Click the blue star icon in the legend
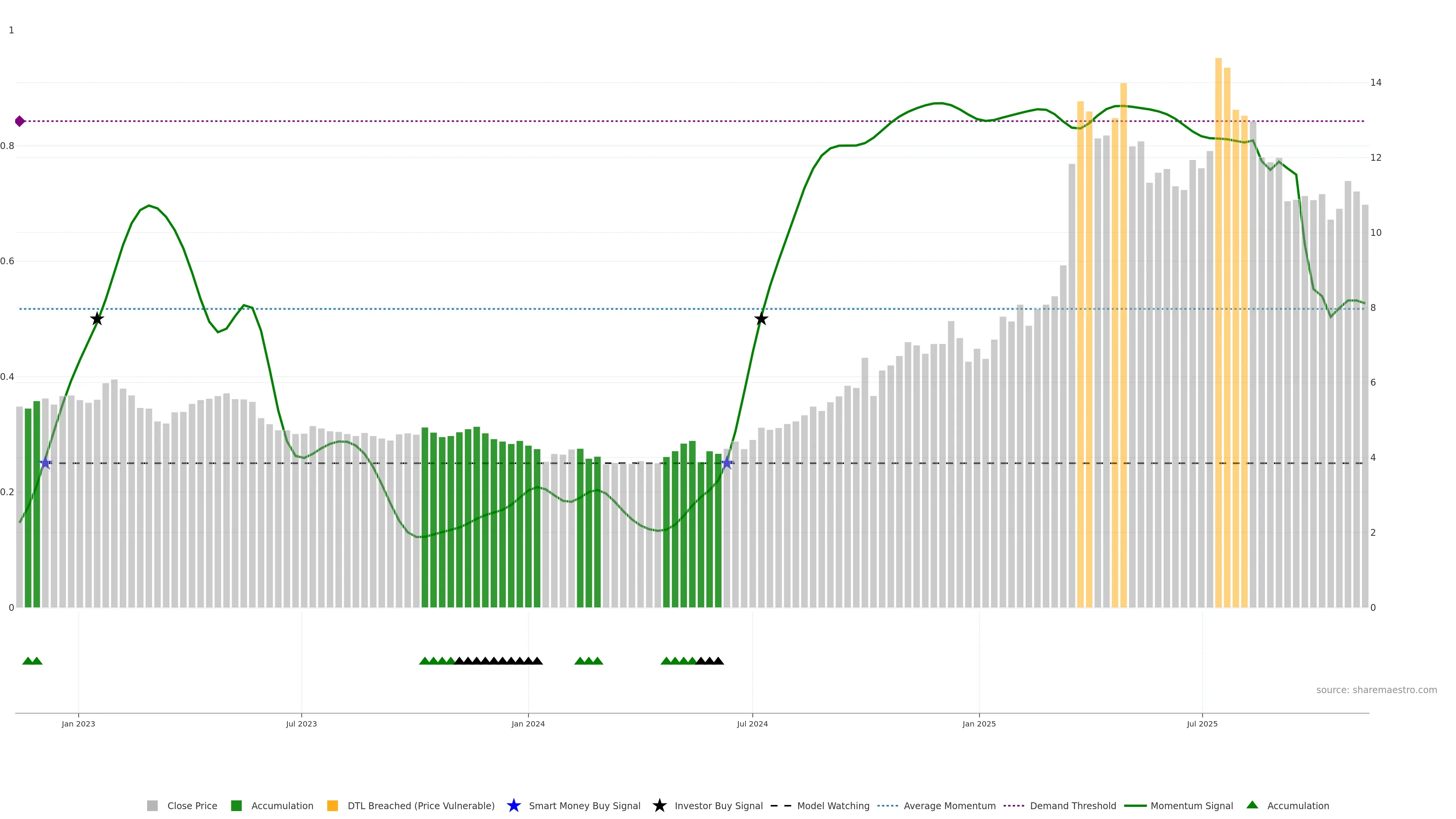The height and width of the screenshot is (819, 1456). 513,805
